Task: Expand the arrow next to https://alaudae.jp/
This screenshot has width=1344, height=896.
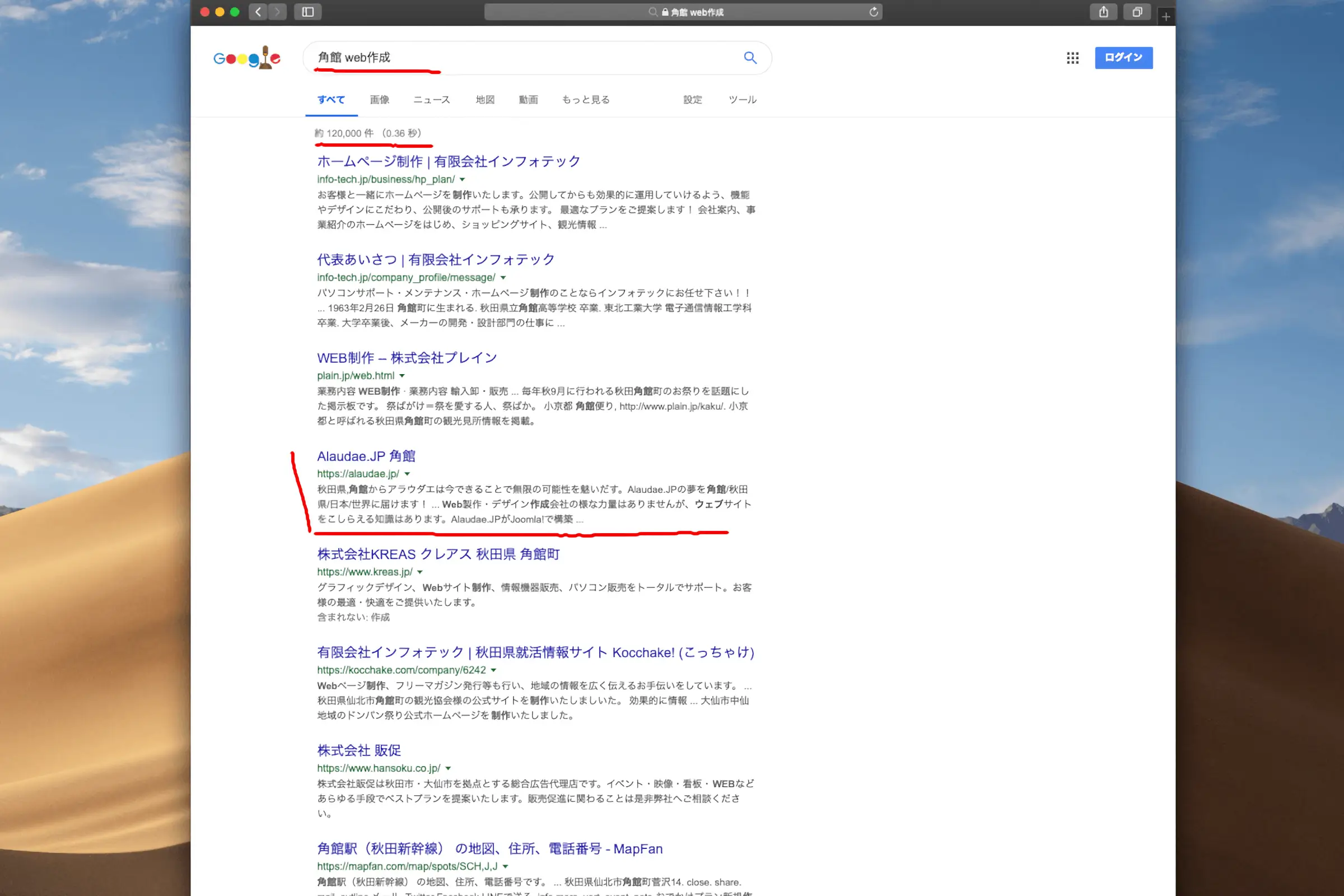Action: click(x=407, y=474)
